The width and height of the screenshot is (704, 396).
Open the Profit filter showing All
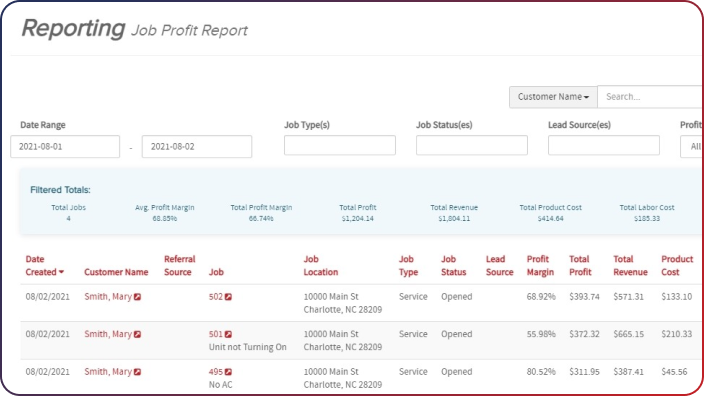(x=692, y=147)
